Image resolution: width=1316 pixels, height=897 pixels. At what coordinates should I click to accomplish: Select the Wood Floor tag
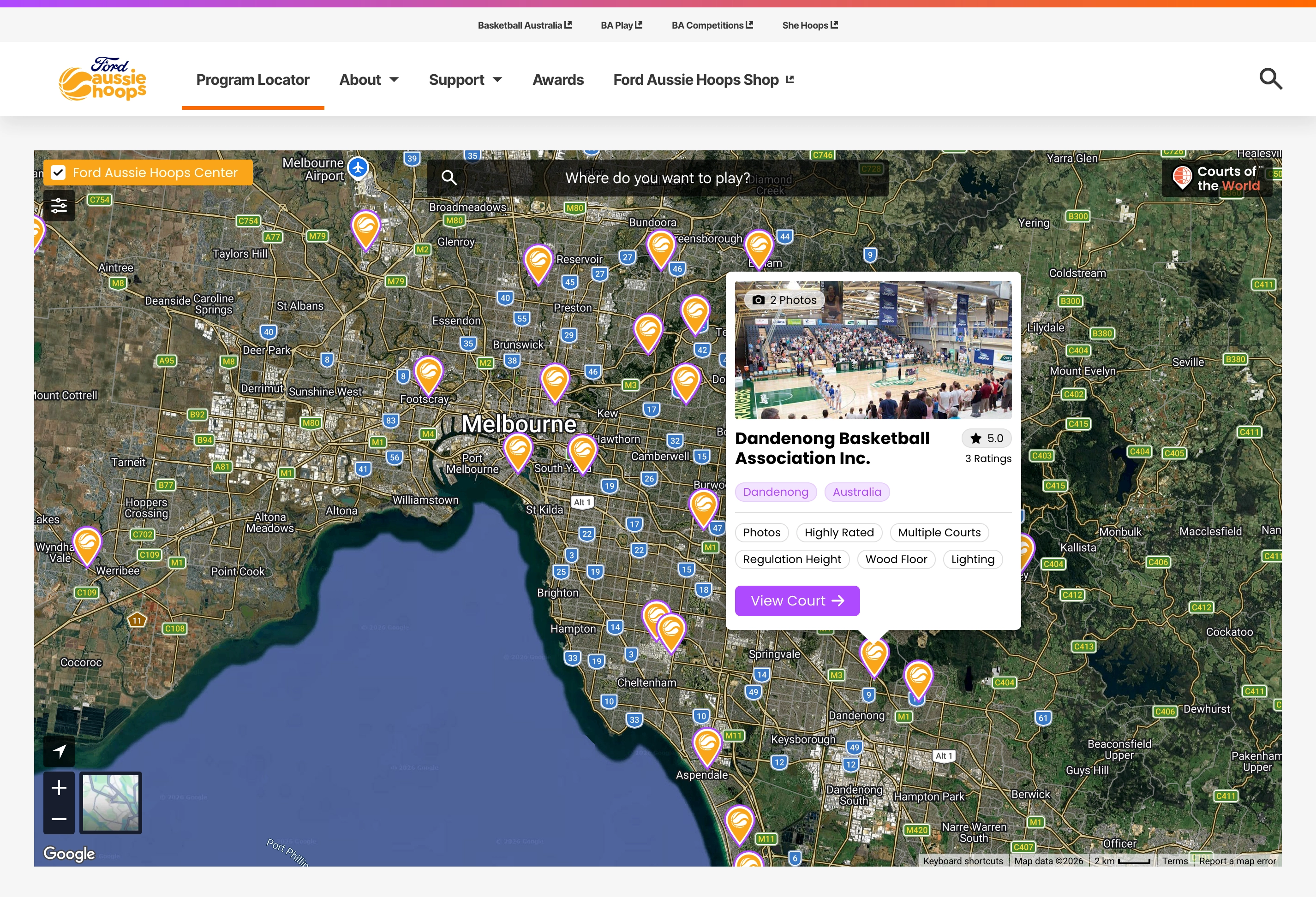coord(896,559)
